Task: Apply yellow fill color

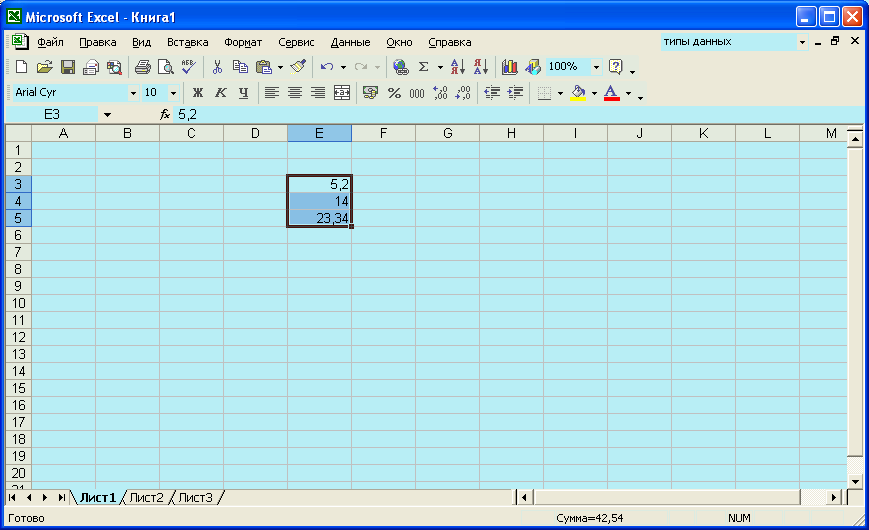Action: 578,93
